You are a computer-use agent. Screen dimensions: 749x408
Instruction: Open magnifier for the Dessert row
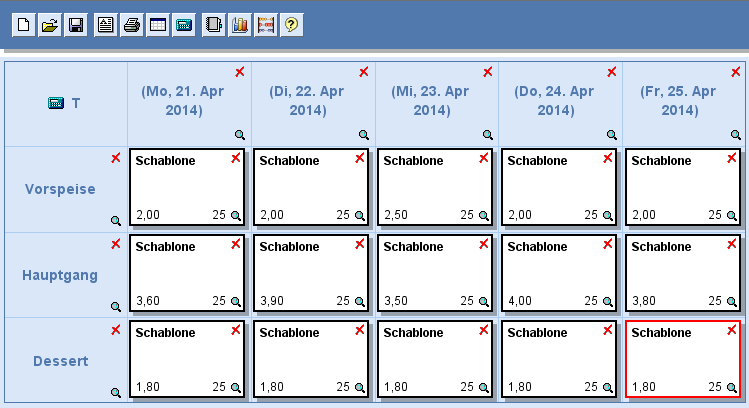(116, 393)
